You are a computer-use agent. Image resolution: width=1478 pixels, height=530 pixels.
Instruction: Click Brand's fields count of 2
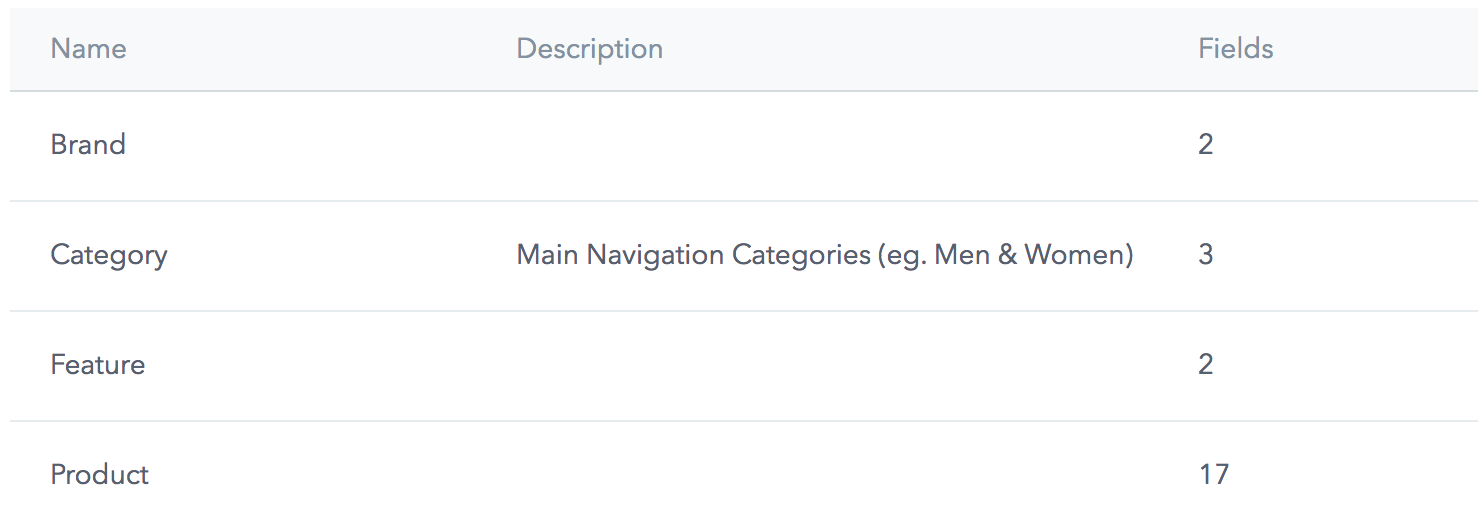tap(1205, 145)
